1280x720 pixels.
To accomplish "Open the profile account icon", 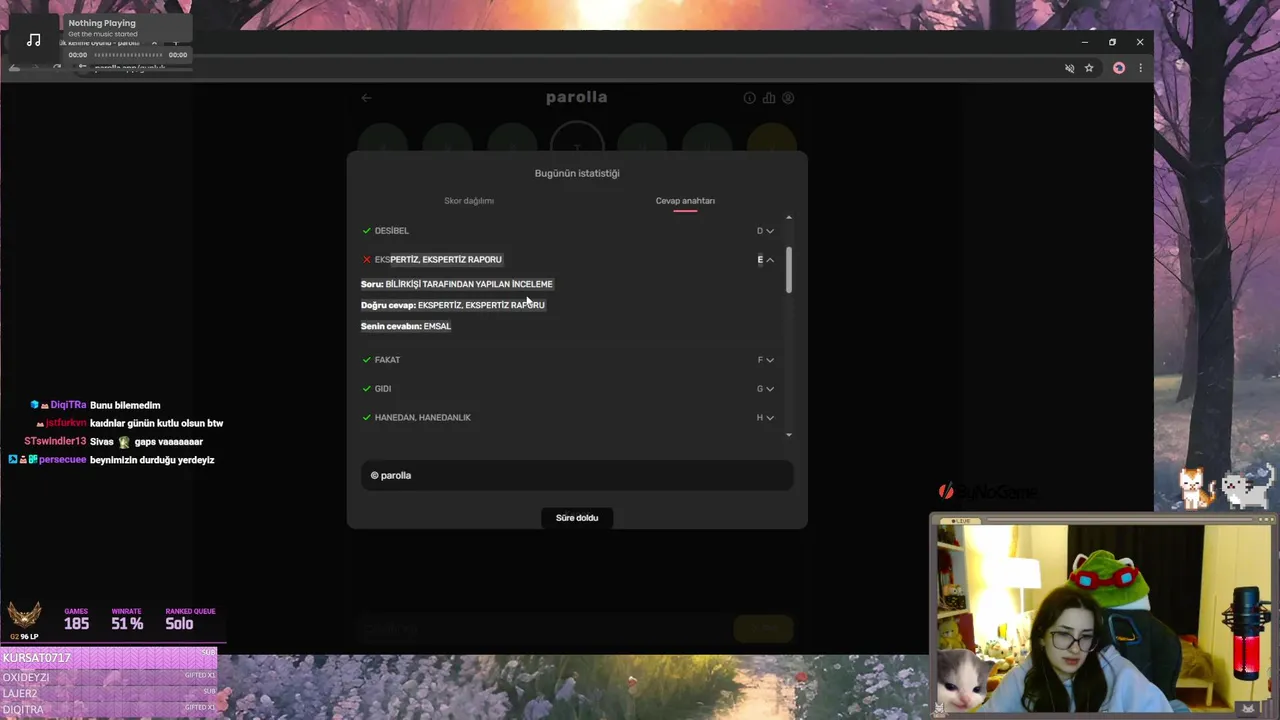I will (x=788, y=98).
